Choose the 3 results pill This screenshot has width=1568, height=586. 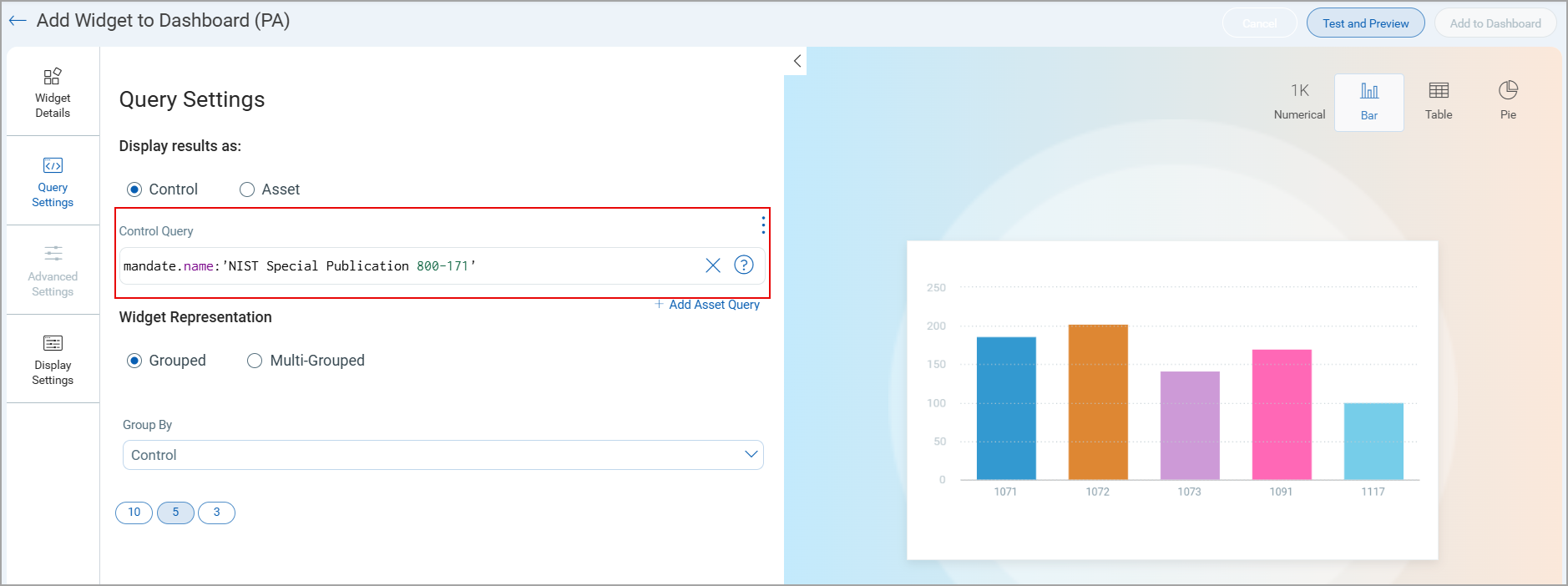[x=216, y=513]
